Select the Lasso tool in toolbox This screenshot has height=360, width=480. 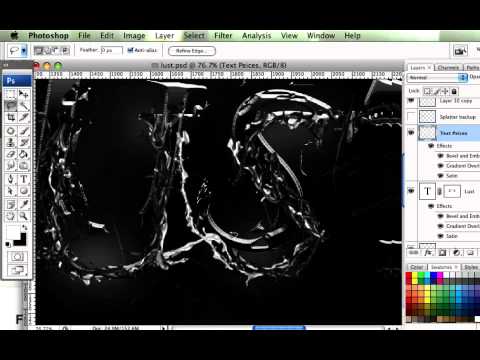pos(11,106)
